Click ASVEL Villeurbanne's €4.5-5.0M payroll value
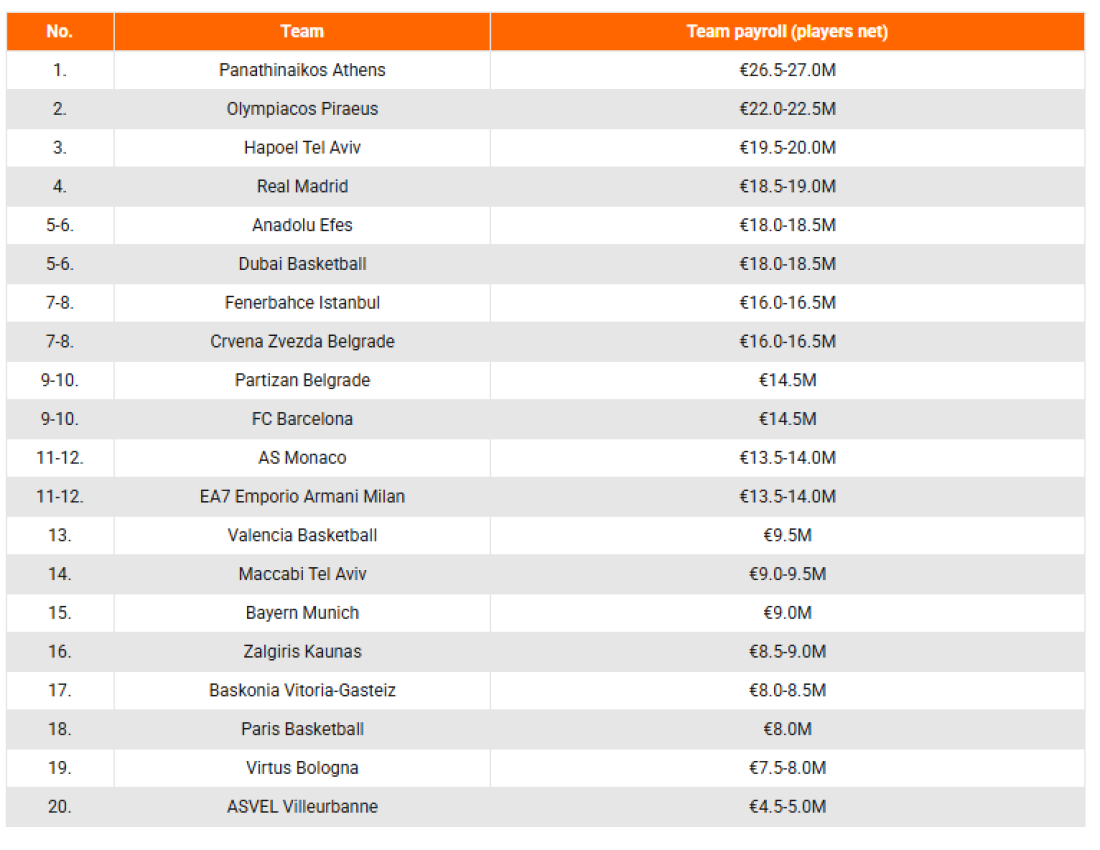The height and width of the screenshot is (850, 1100). coord(787,807)
